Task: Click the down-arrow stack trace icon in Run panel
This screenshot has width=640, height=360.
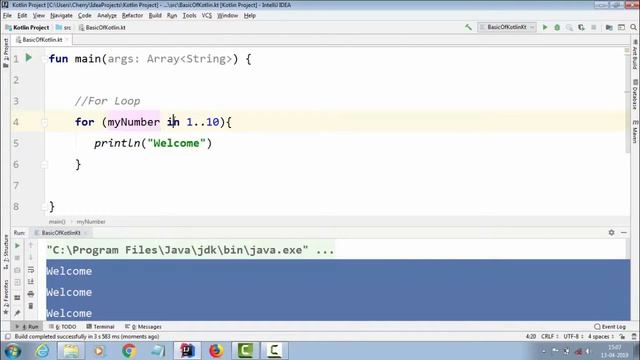Action: coord(31,258)
